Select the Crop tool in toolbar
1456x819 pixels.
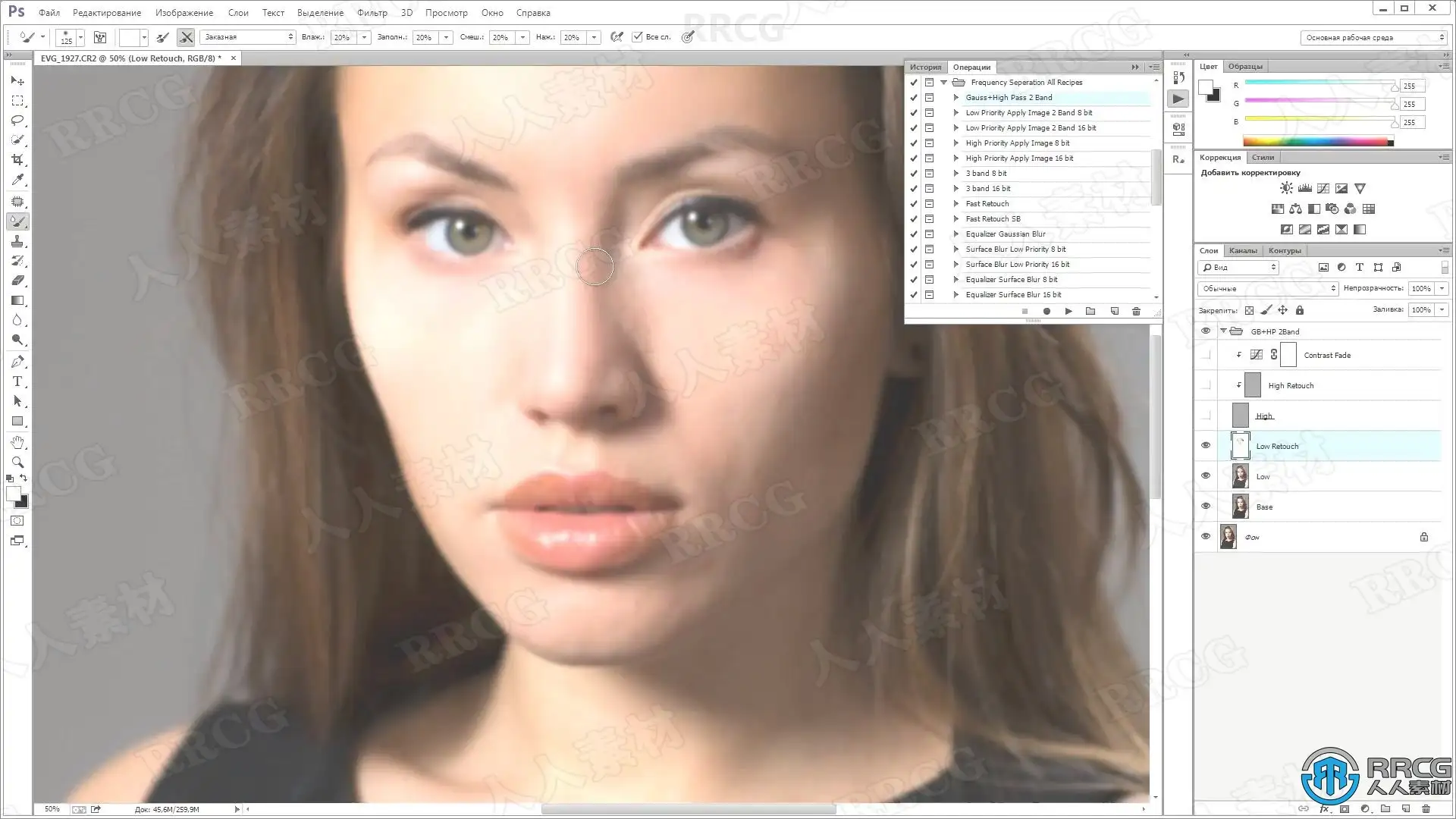[x=17, y=160]
